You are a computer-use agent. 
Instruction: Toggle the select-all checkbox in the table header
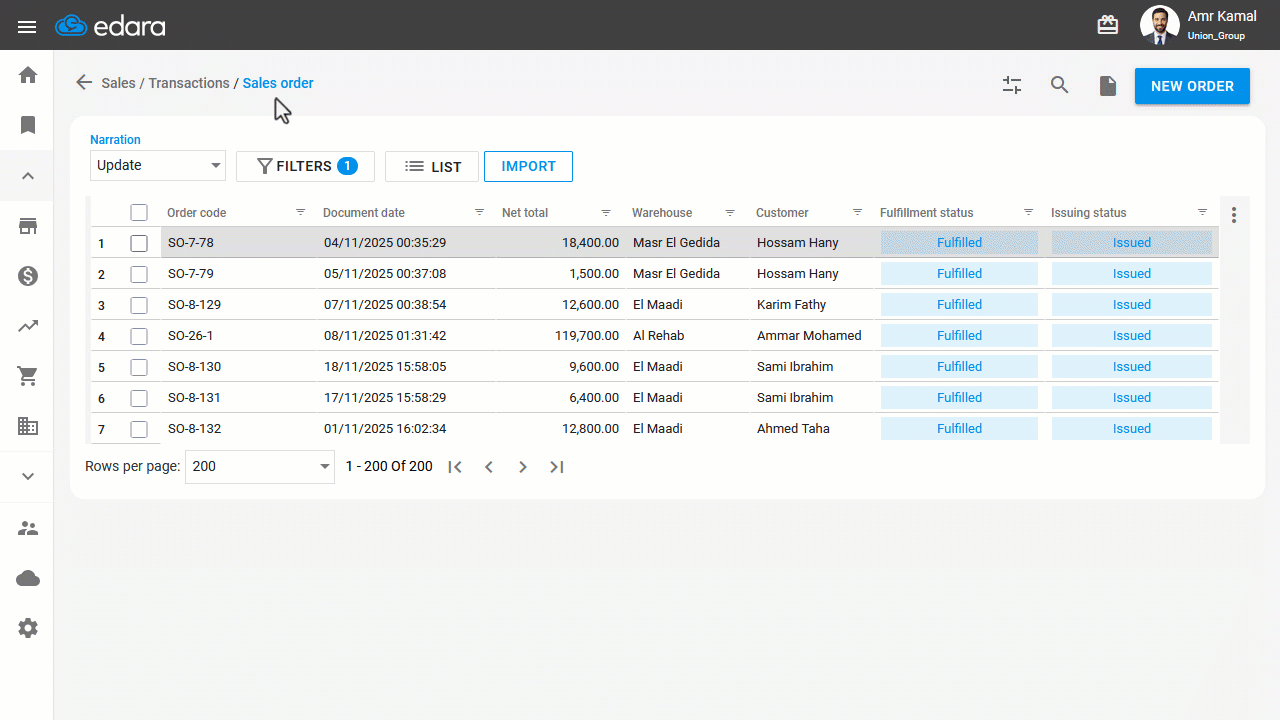pyautogui.click(x=139, y=213)
